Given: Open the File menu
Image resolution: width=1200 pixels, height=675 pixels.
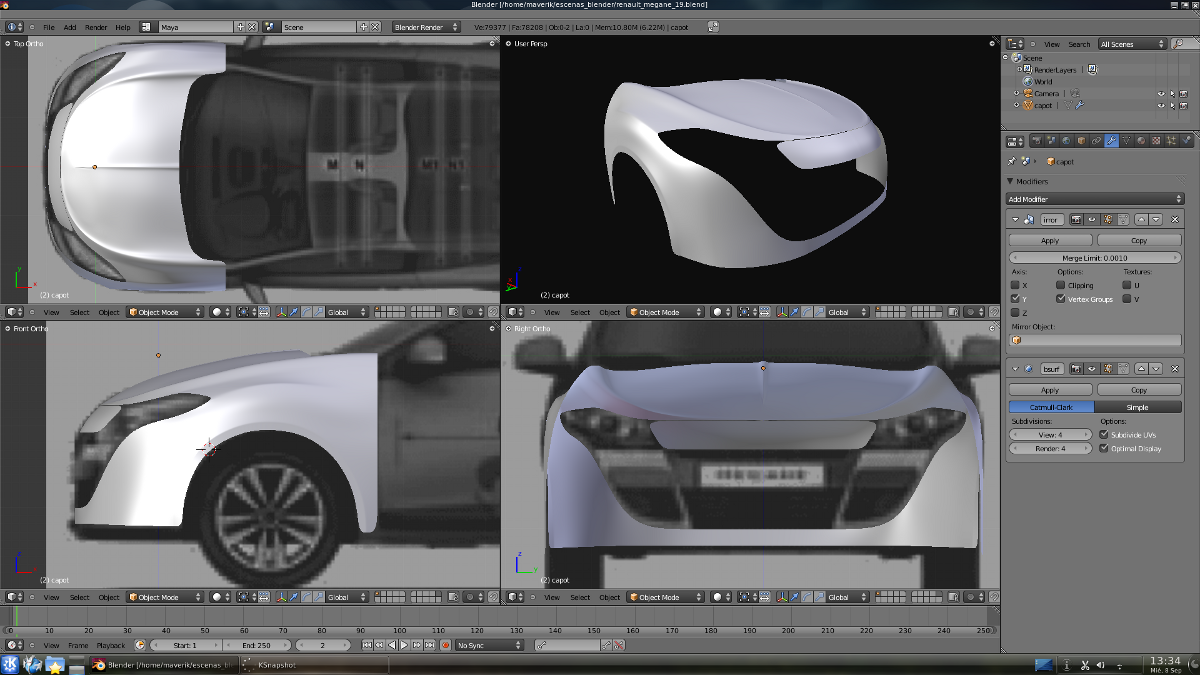Looking at the screenshot, I should point(49,27).
